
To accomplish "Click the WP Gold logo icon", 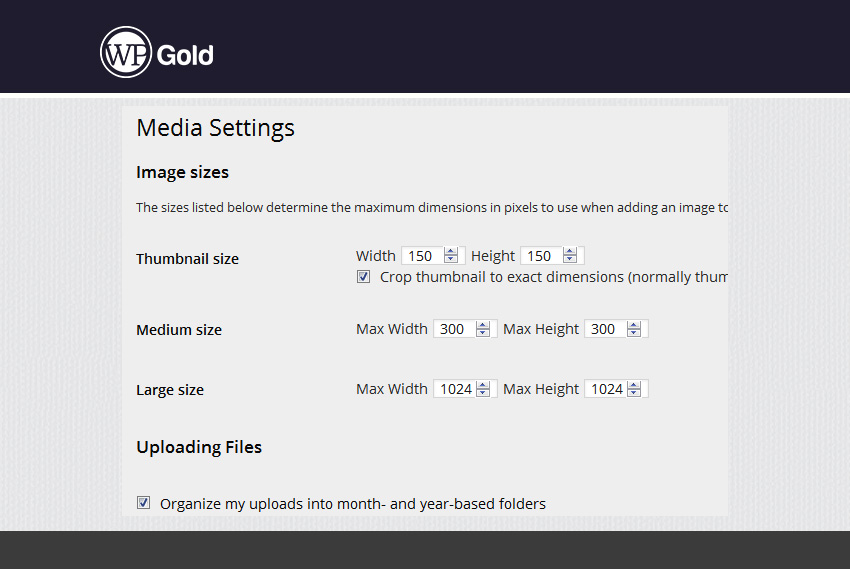I will (x=126, y=52).
